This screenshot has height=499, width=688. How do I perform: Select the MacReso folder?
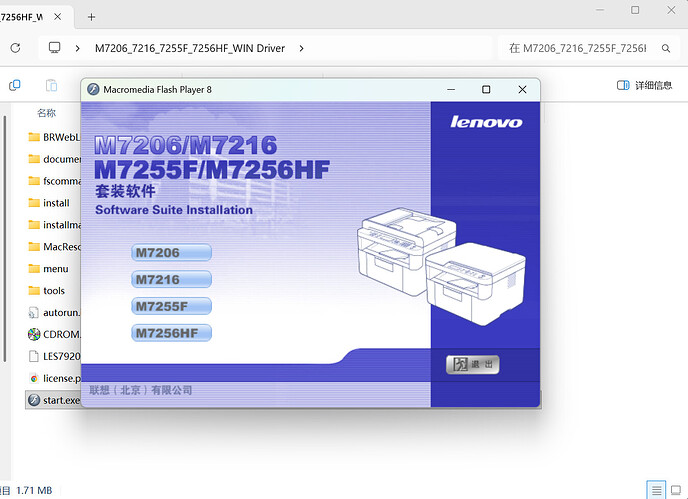click(x=54, y=247)
